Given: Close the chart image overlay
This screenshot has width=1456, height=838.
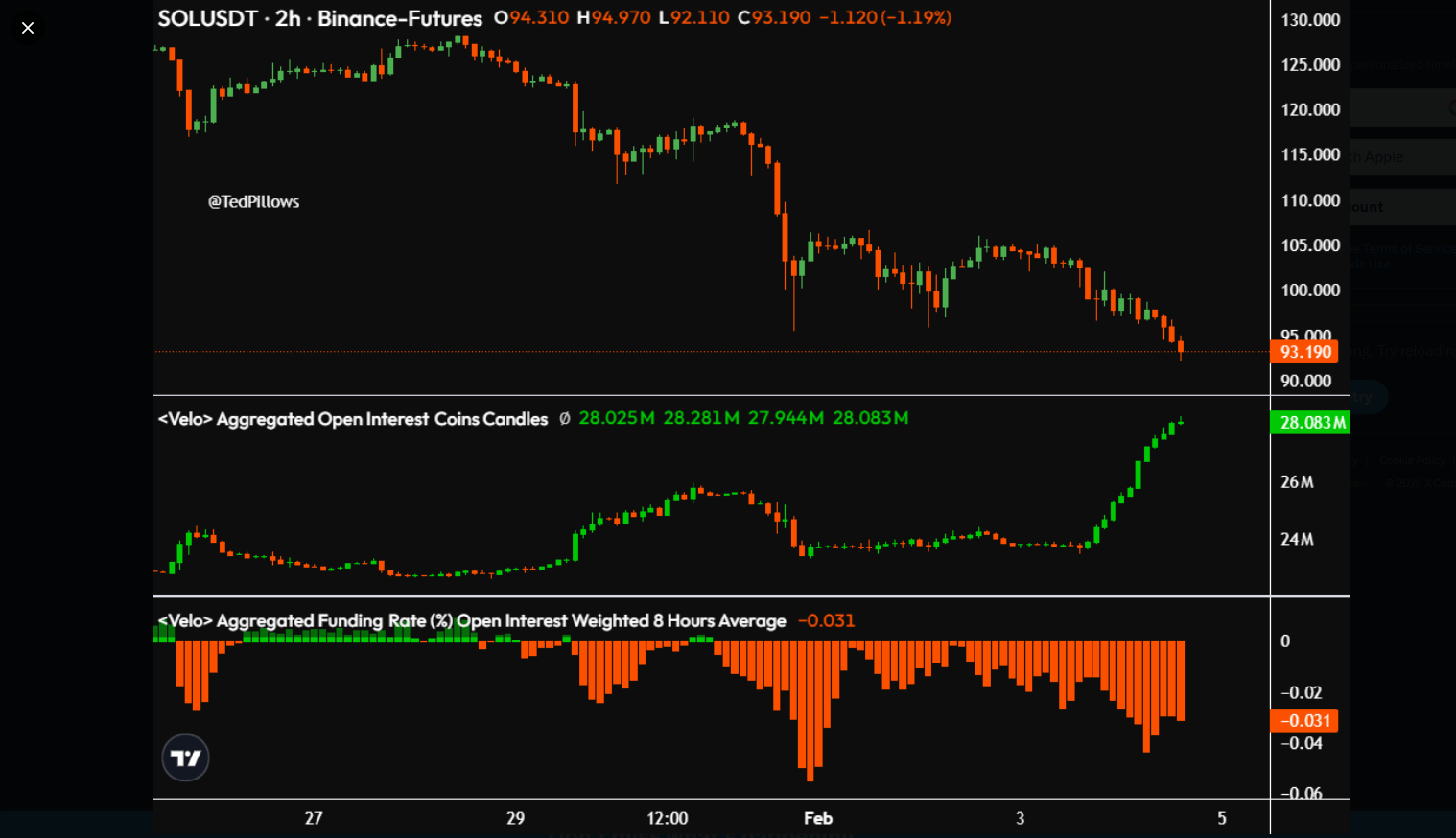Looking at the screenshot, I should pyautogui.click(x=27, y=27).
